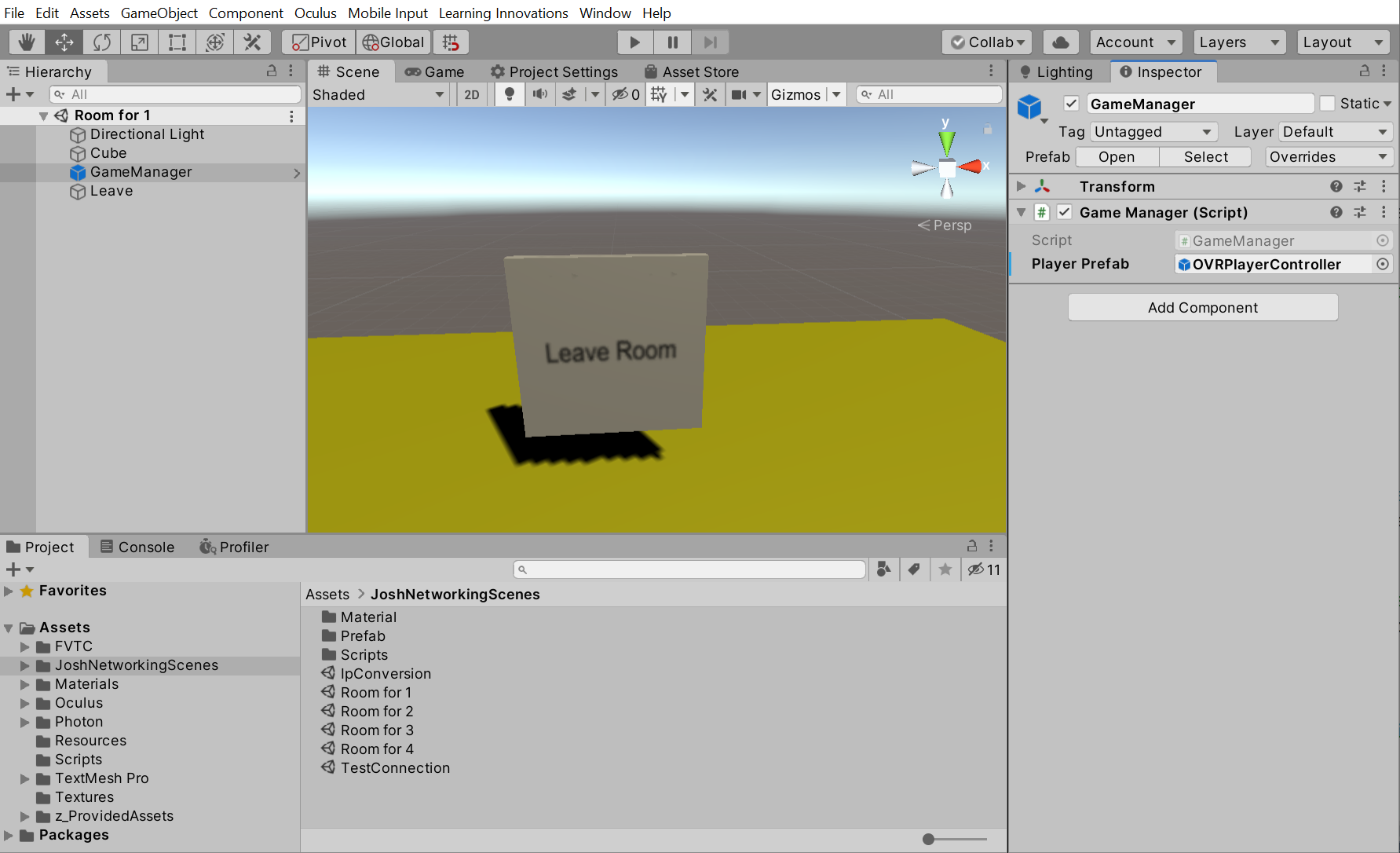Screen dimensions: 1400x853
Task: Toggle scene lighting on or off
Action: click(510, 94)
